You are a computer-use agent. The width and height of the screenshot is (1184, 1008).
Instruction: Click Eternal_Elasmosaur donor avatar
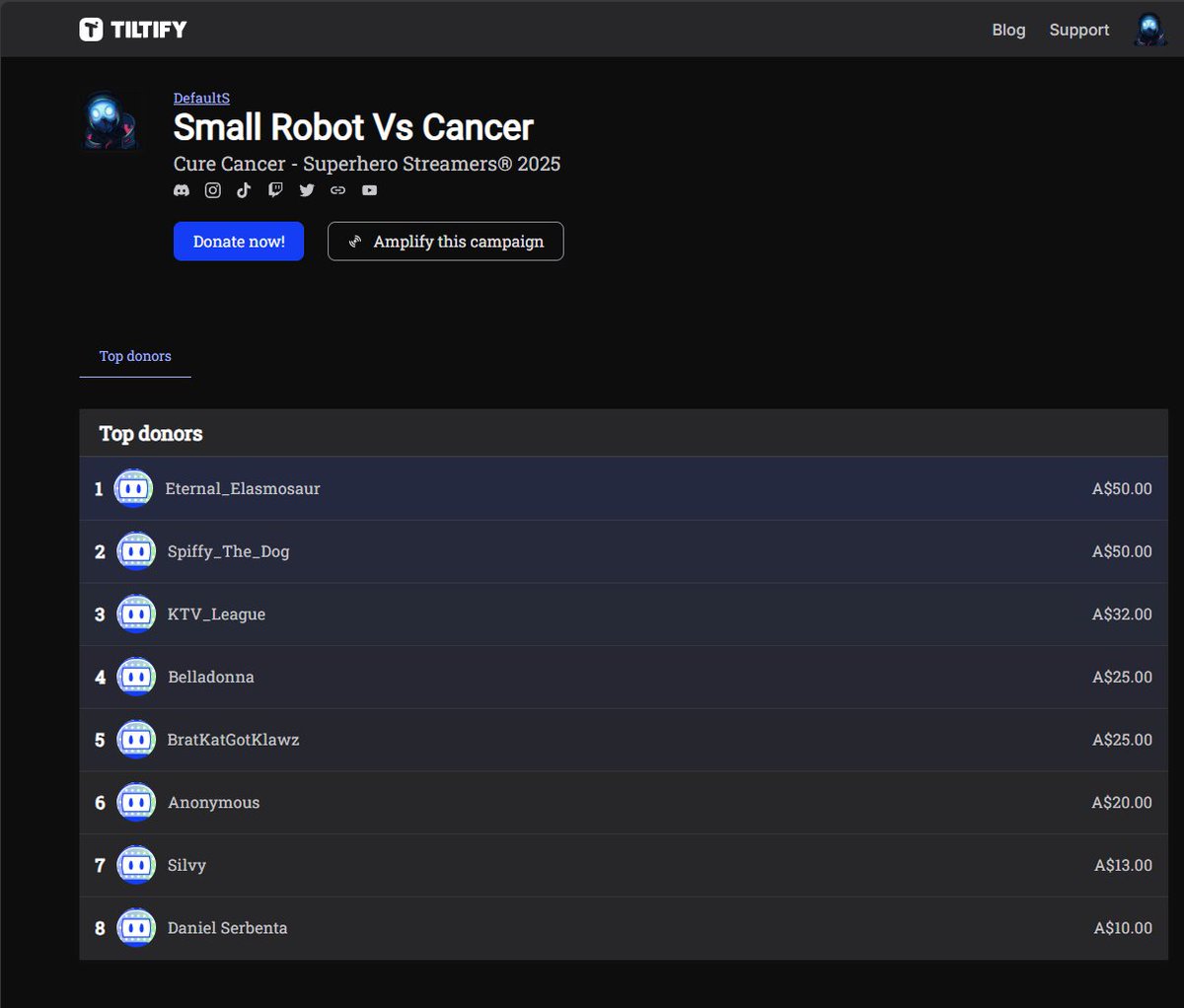133,488
